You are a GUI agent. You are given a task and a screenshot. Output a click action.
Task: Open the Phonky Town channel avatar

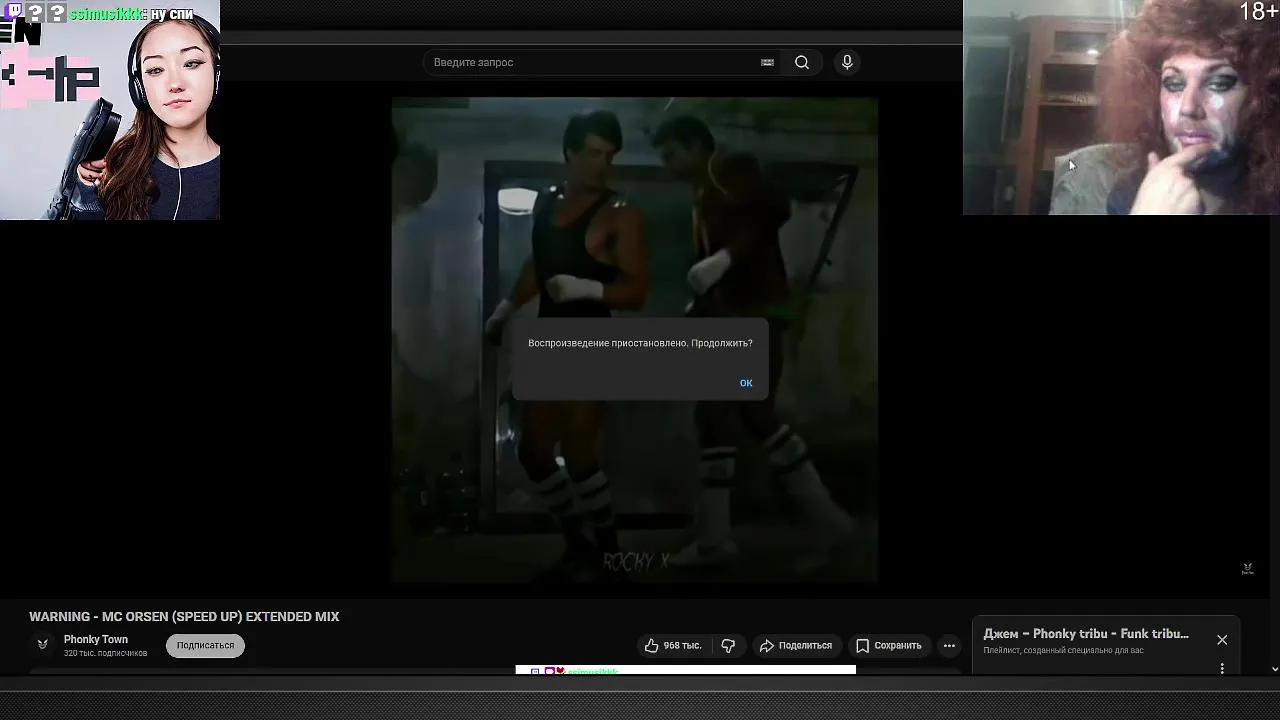tap(42, 645)
